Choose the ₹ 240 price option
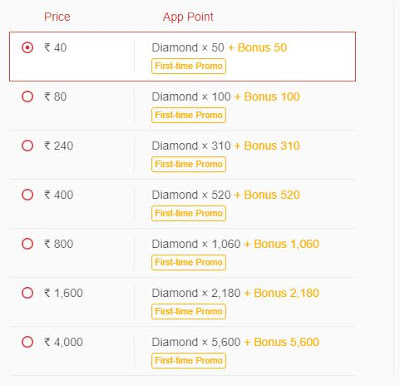Image resolution: width=400 pixels, height=386 pixels. click(x=27, y=146)
